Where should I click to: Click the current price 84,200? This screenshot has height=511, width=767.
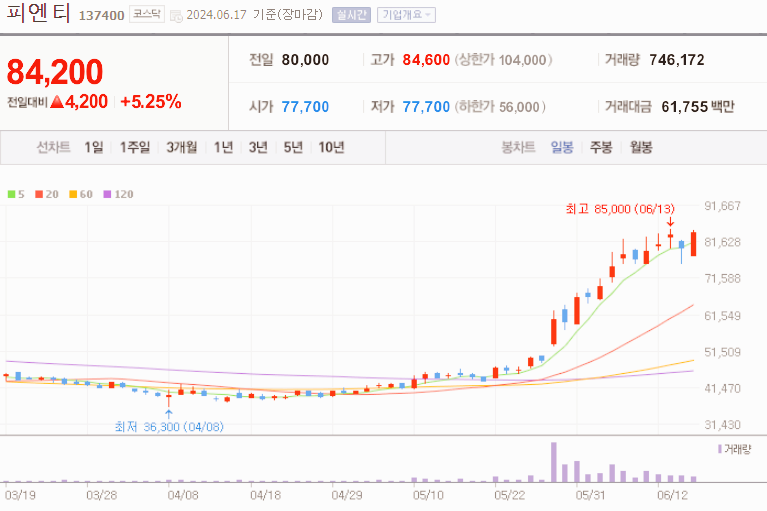55,72
